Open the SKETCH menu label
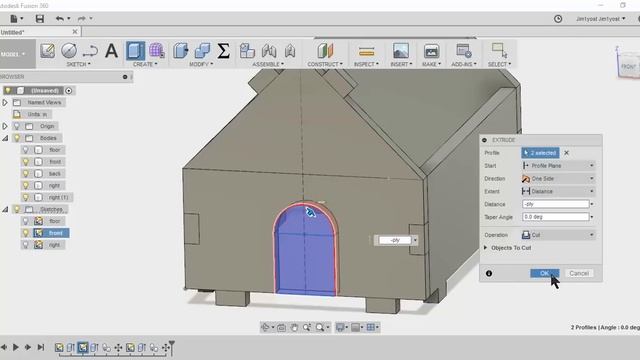This screenshot has height=360, width=640. pyautogui.click(x=78, y=64)
